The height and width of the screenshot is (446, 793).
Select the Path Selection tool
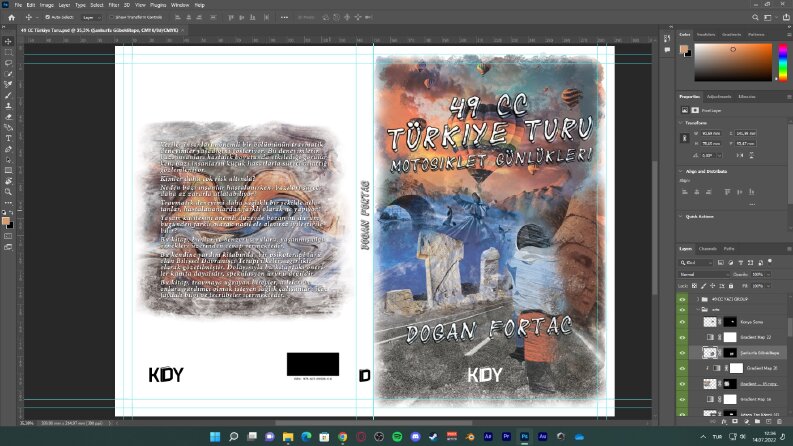coord(8,160)
